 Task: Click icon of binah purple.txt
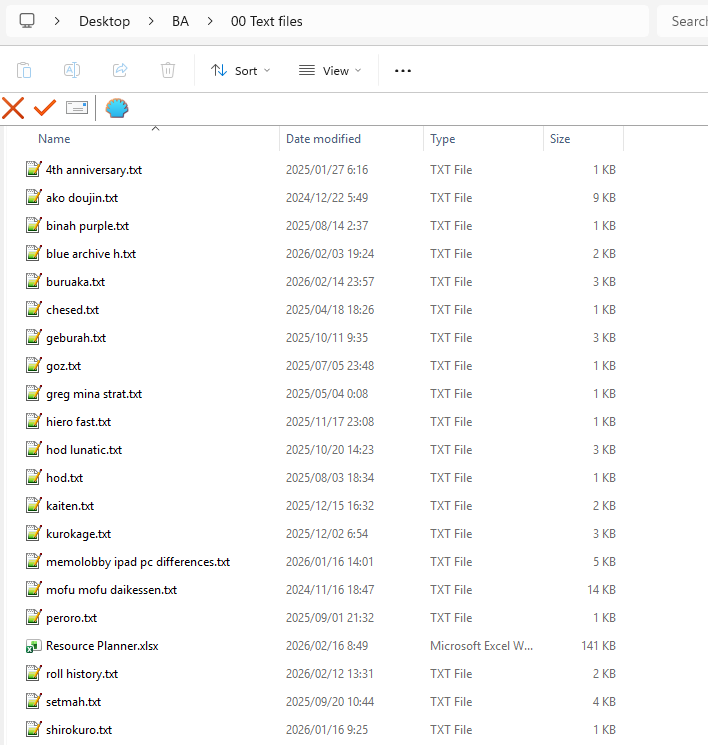[33, 225]
